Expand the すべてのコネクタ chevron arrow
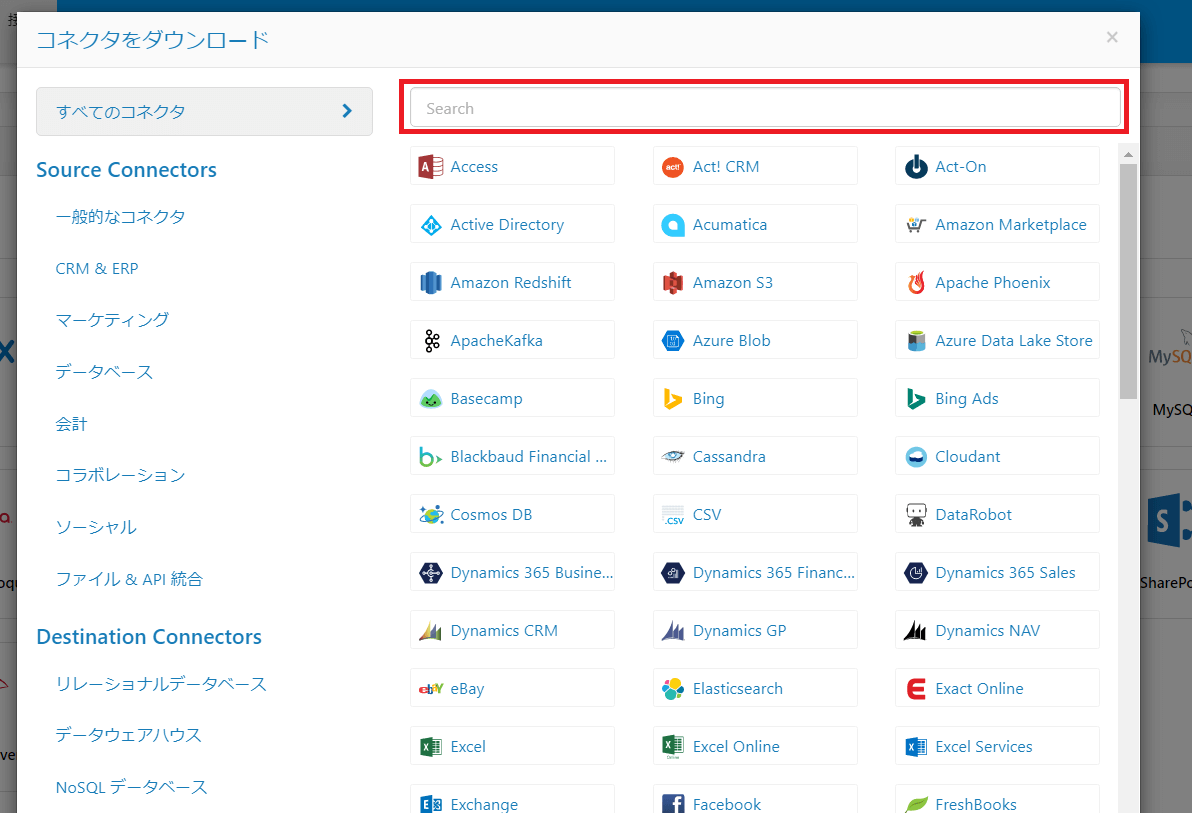This screenshot has width=1192, height=813. click(347, 111)
